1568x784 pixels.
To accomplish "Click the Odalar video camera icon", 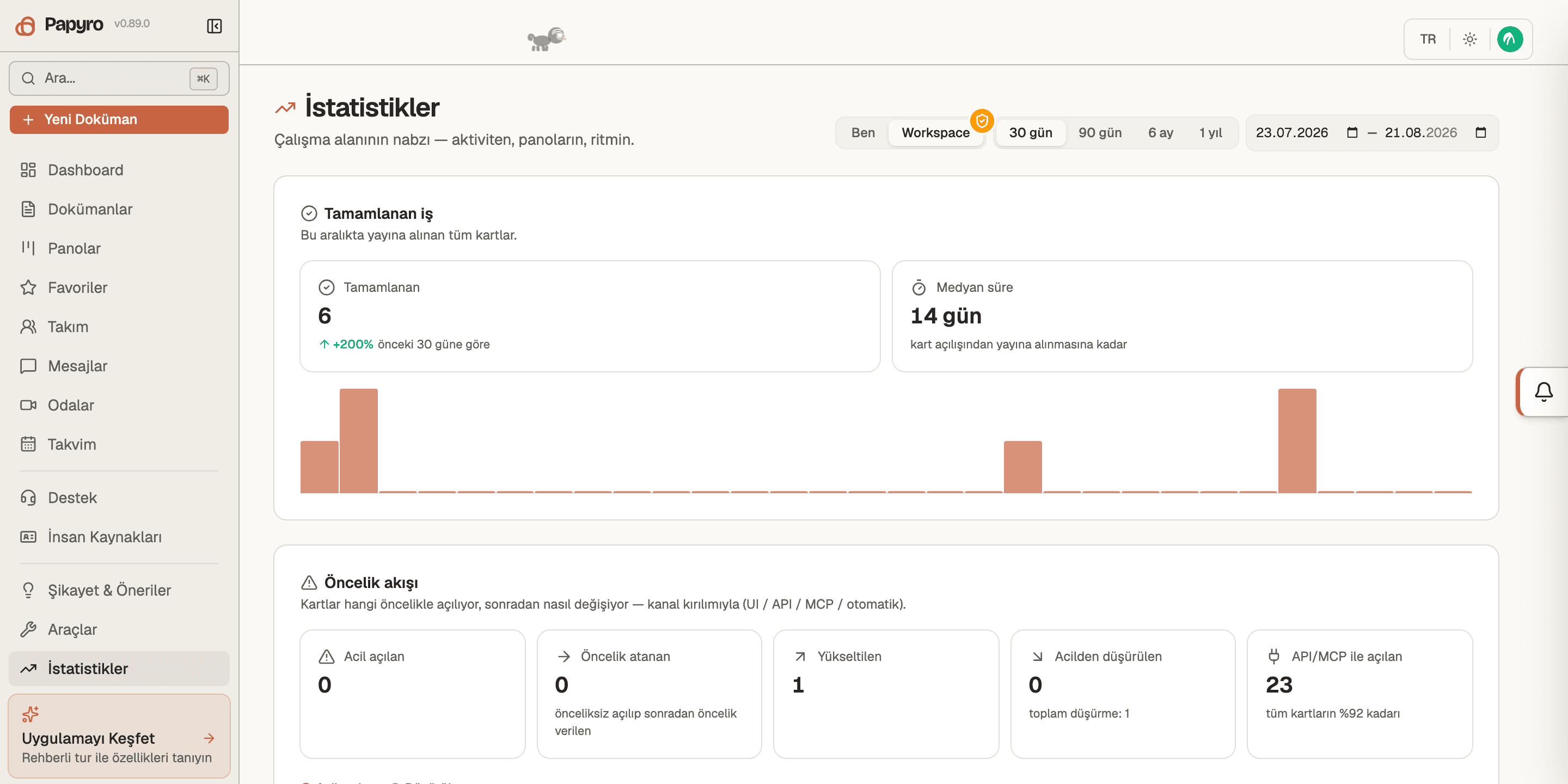I will point(28,405).
